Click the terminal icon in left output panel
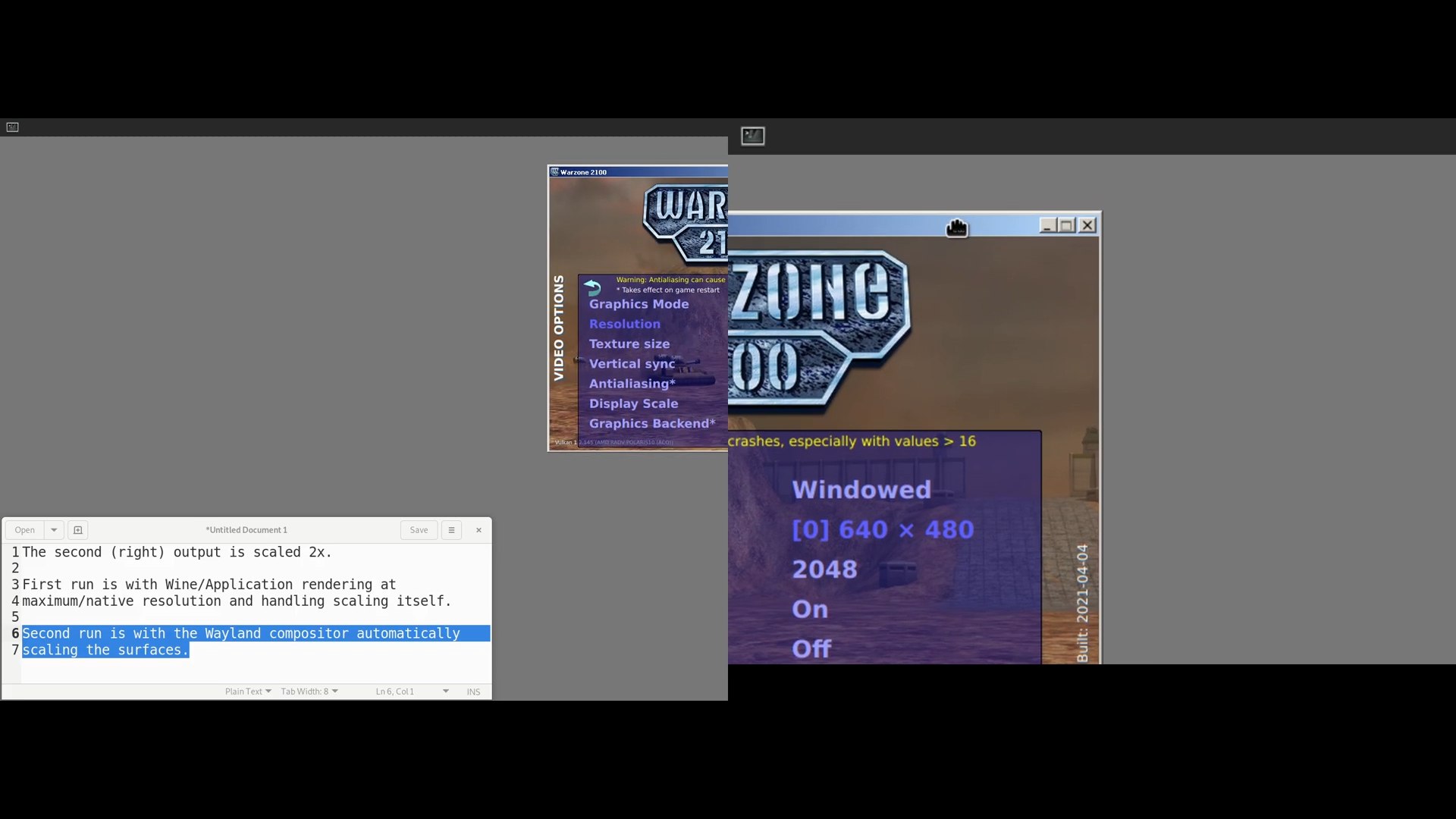This screenshot has height=819, width=1456. click(x=12, y=127)
